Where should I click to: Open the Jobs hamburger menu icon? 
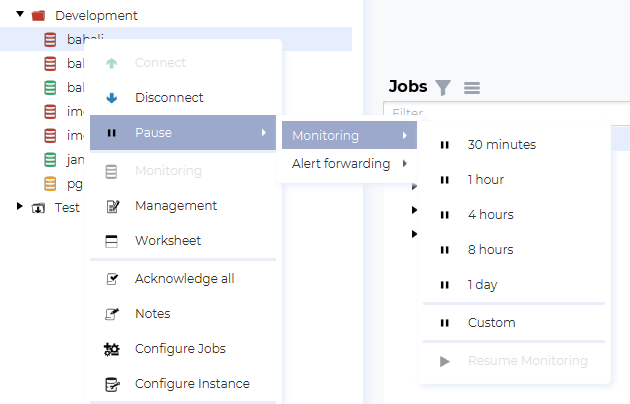[x=472, y=88]
